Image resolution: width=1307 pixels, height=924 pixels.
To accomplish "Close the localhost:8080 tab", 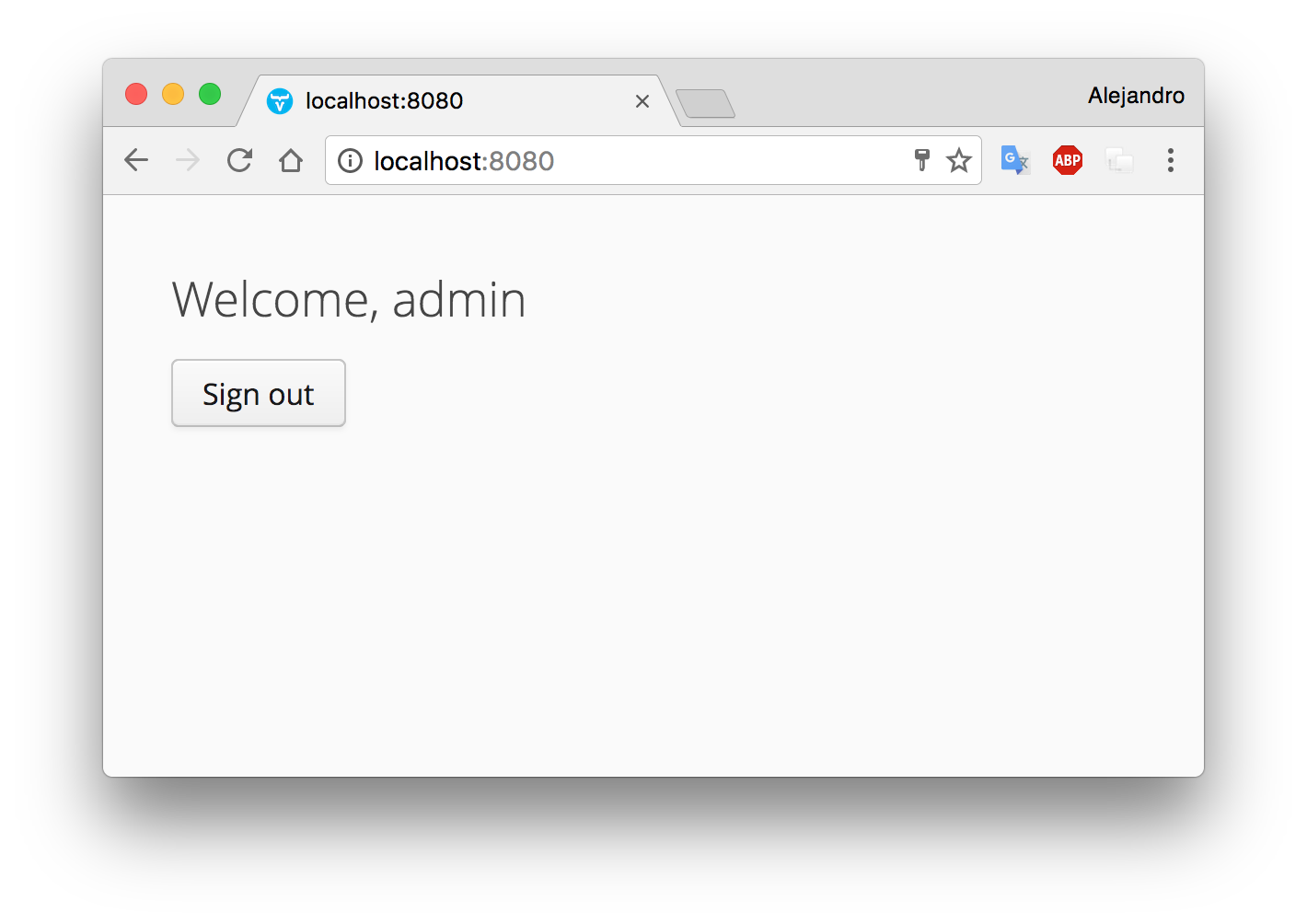I will (x=642, y=101).
